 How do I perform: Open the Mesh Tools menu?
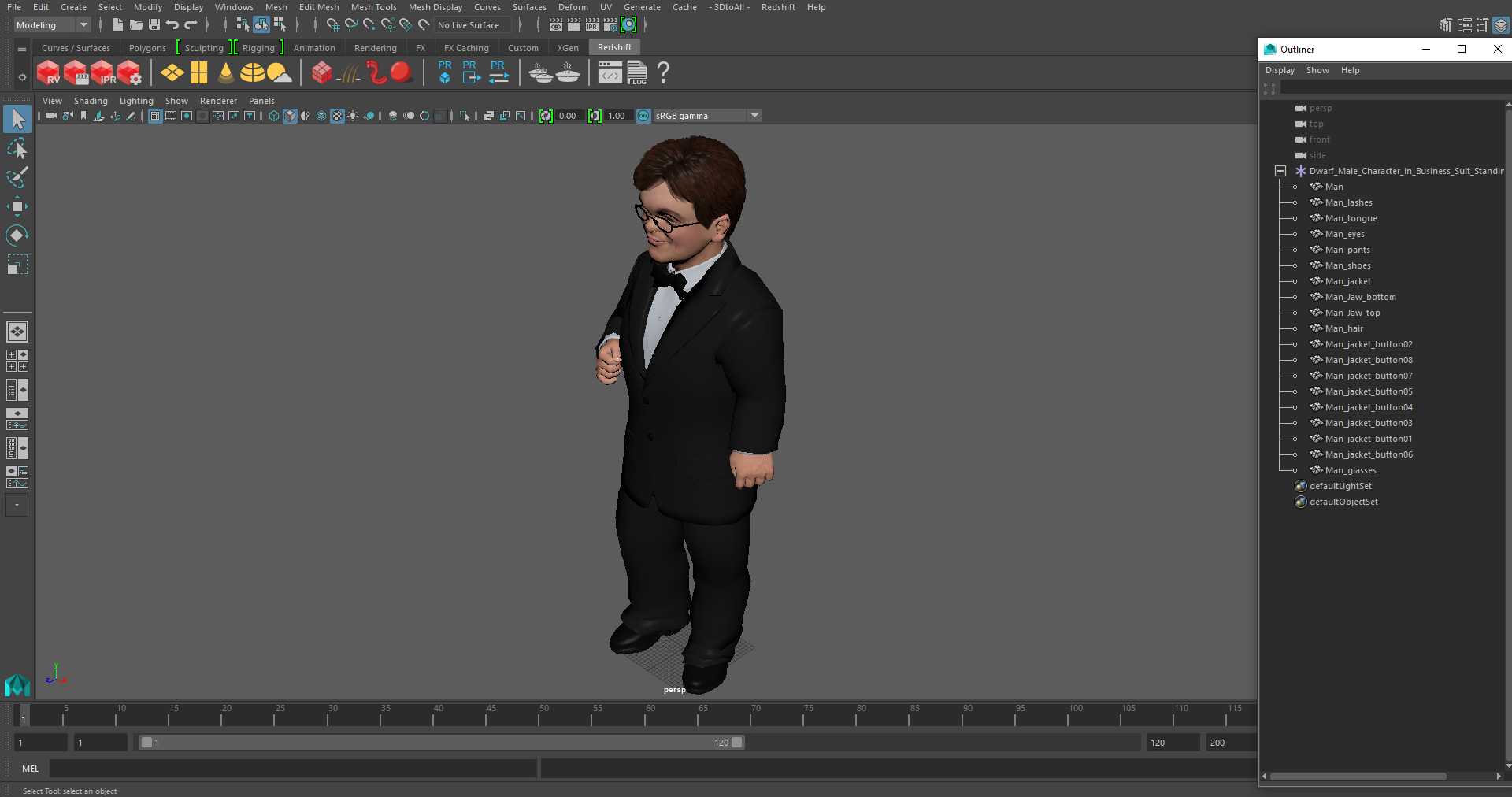coord(373,7)
